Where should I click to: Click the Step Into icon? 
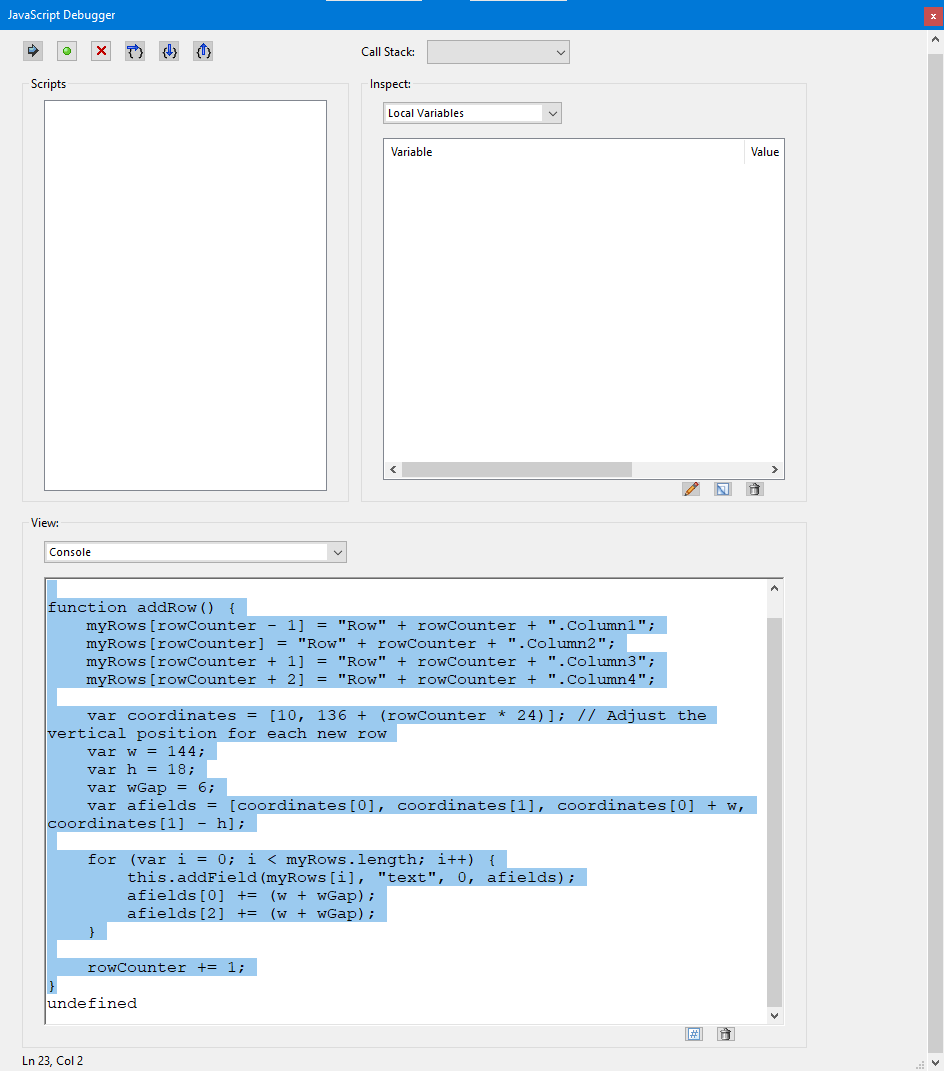168,50
